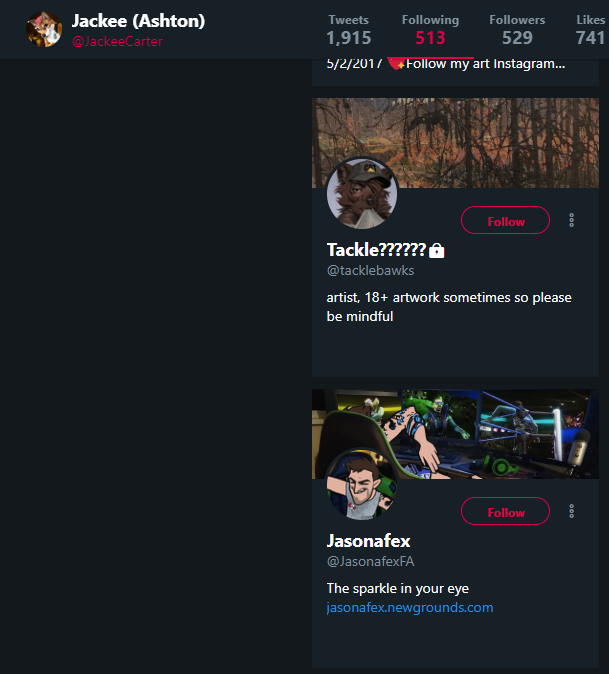Click the lock icon beside Tackle's name
609x674 pixels.
coord(437,251)
